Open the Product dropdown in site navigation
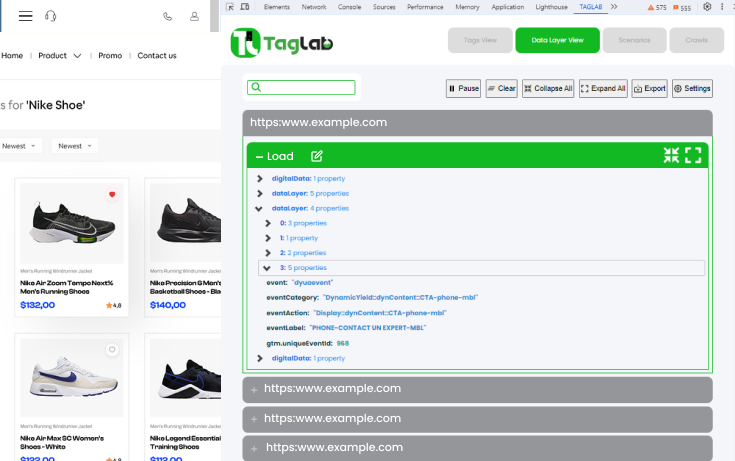Screen dimensions: 735x461 coord(60,56)
